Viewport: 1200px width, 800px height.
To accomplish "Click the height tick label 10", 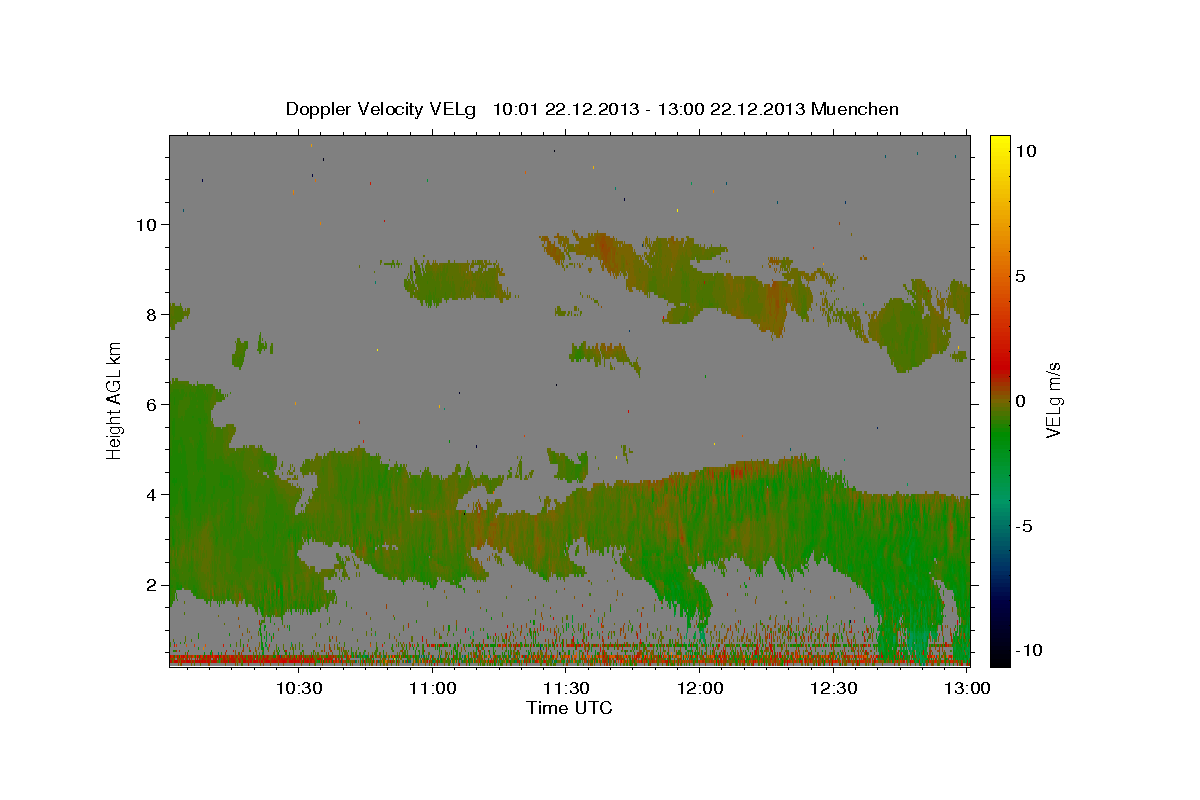I will coord(147,225).
